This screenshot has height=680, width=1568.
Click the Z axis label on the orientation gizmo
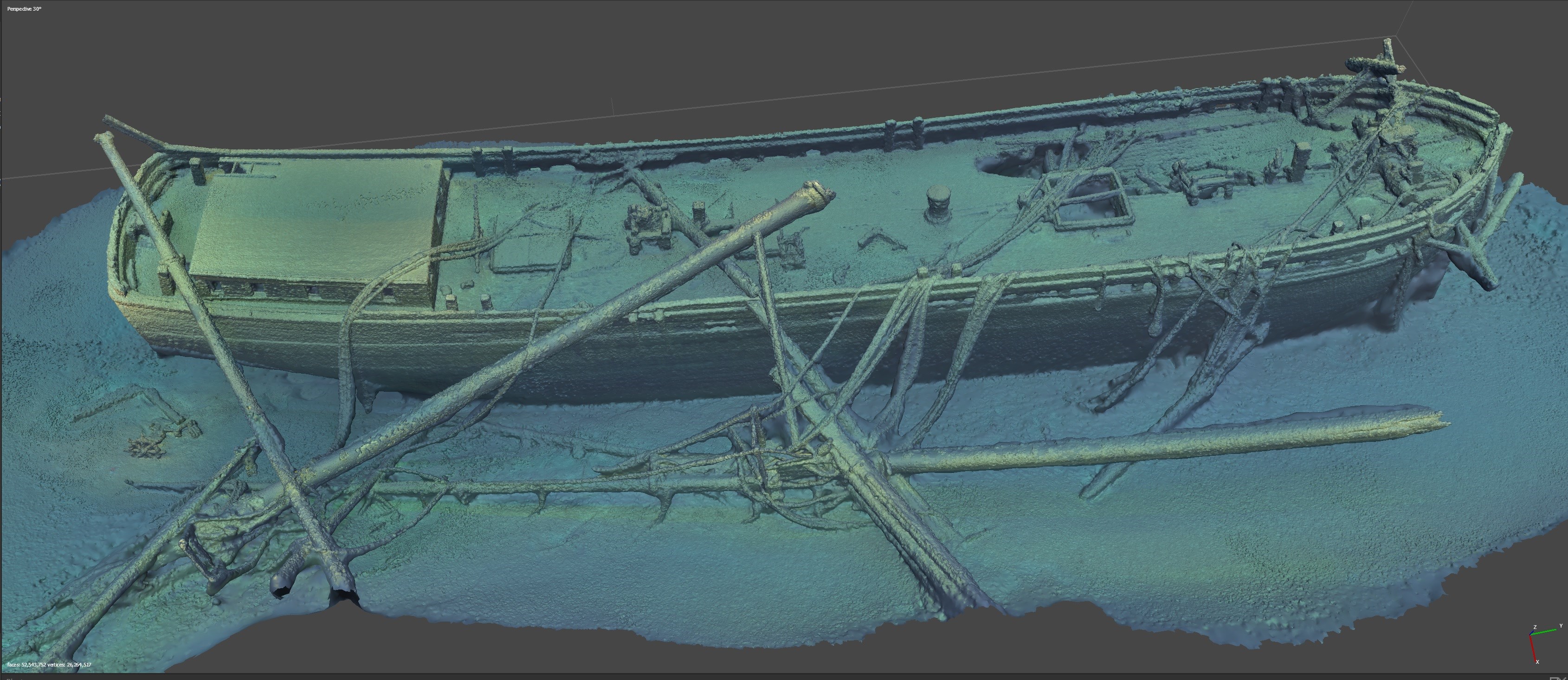click(1535, 627)
